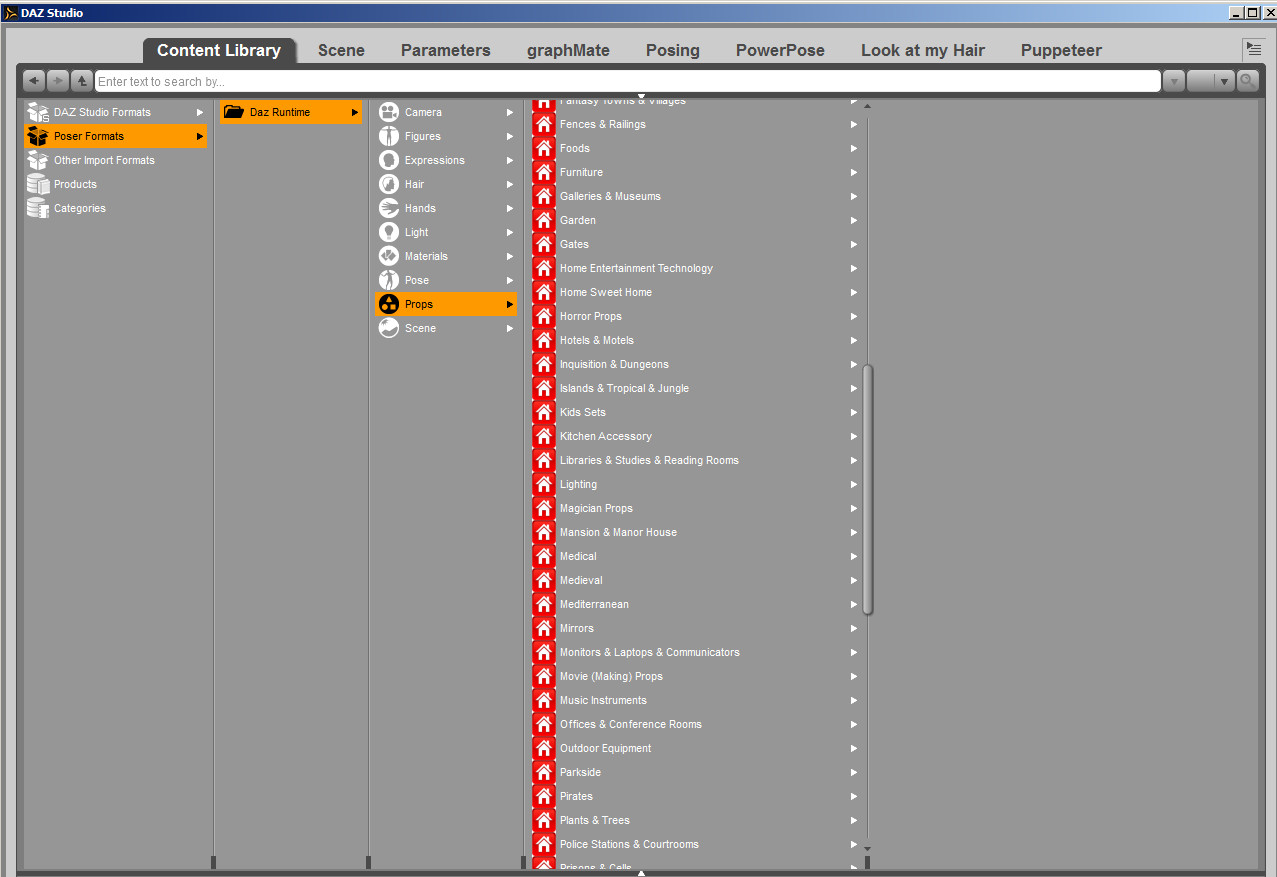Open the Puppeteer tab
The height and width of the screenshot is (877, 1277).
(x=1061, y=50)
